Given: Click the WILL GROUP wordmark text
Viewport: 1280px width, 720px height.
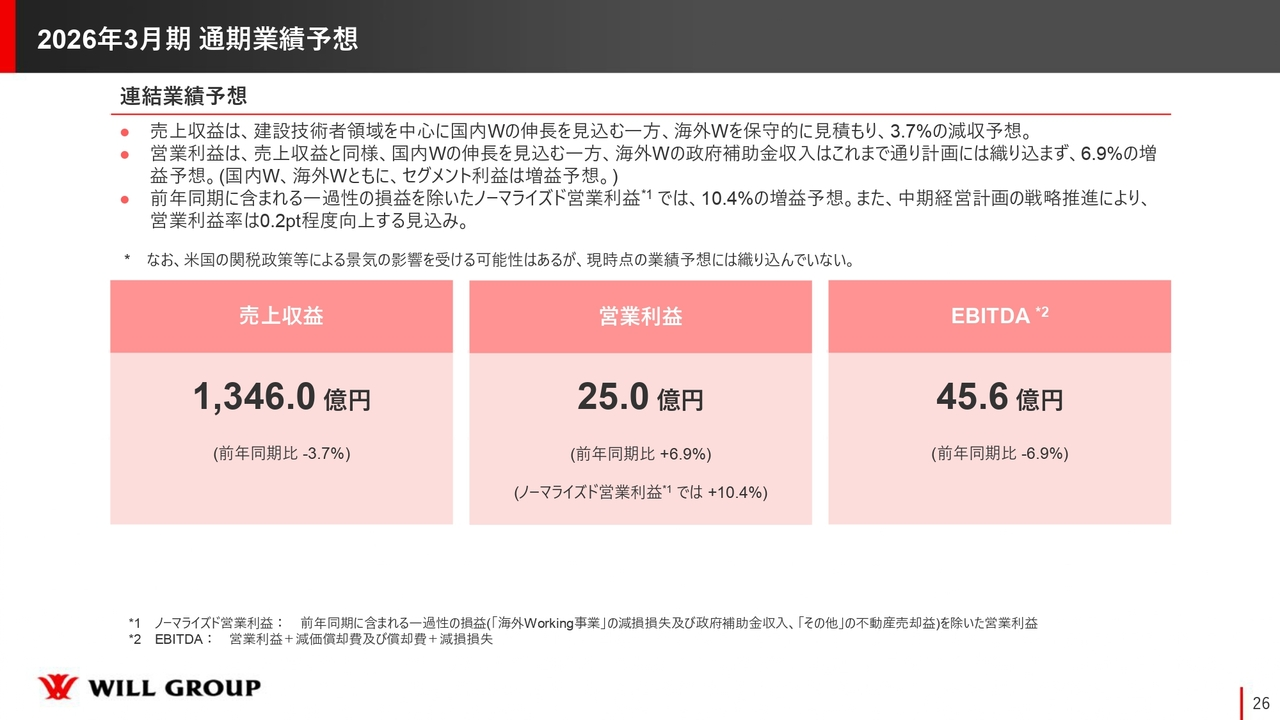Looking at the screenshot, I should (175, 688).
